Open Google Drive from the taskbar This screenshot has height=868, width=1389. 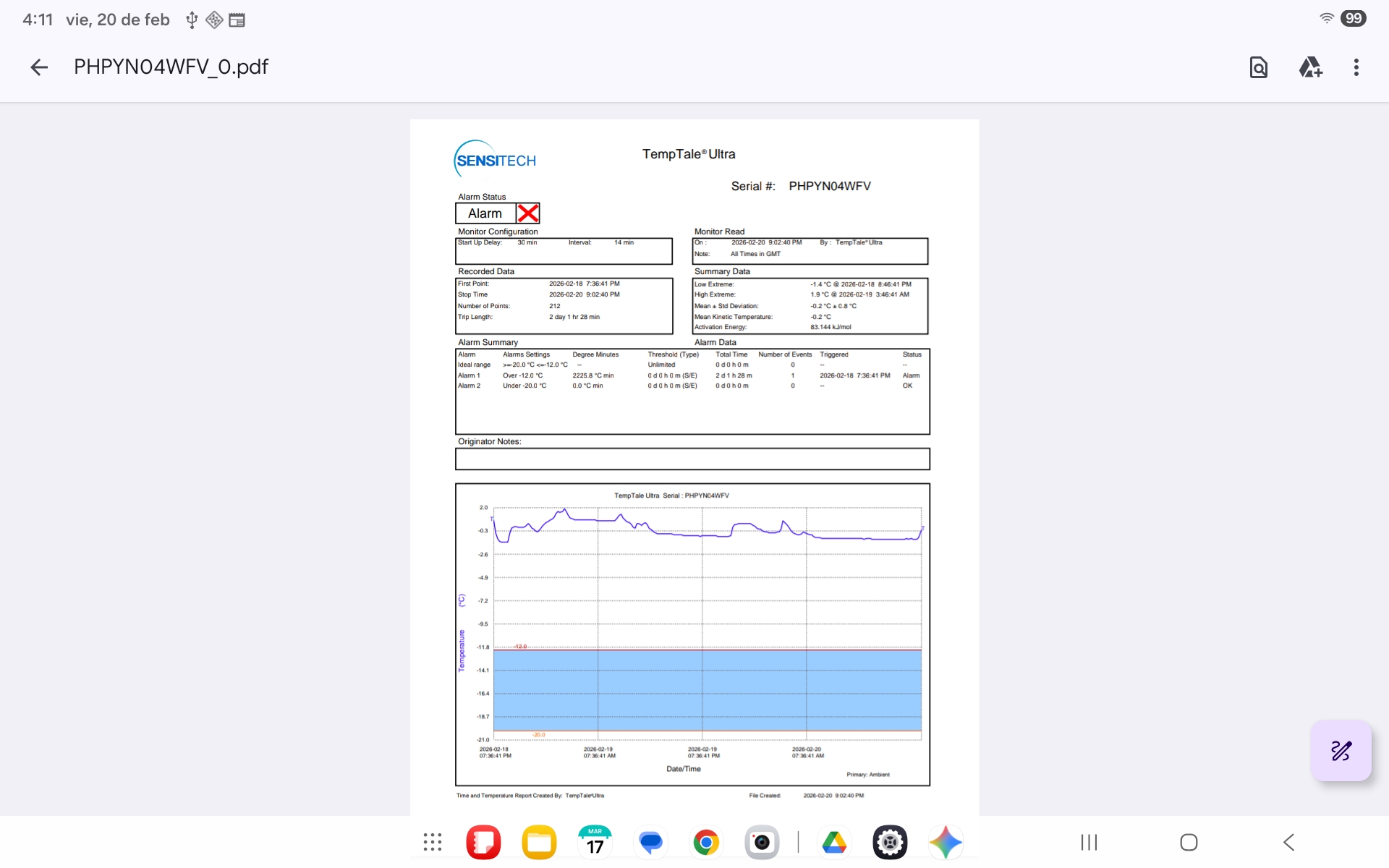pyautogui.click(x=834, y=842)
